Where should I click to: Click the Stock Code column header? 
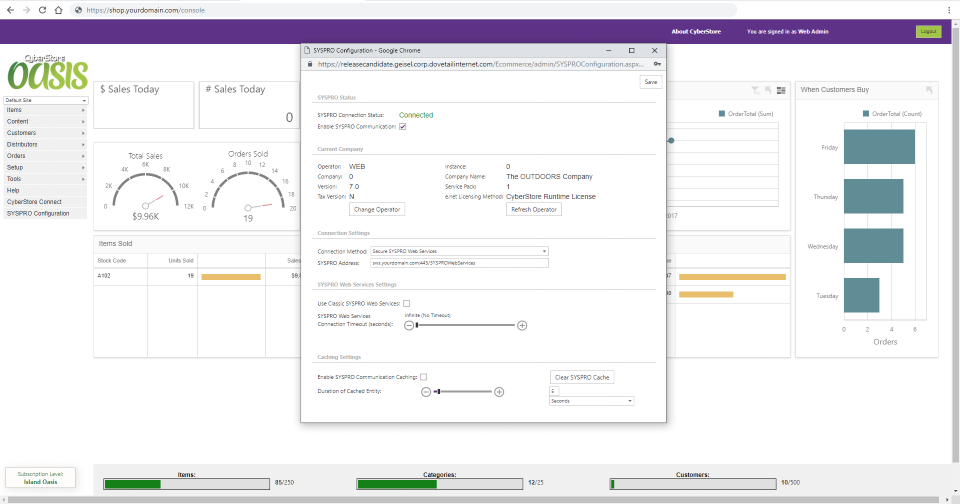pyautogui.click(x=121, y=261)
